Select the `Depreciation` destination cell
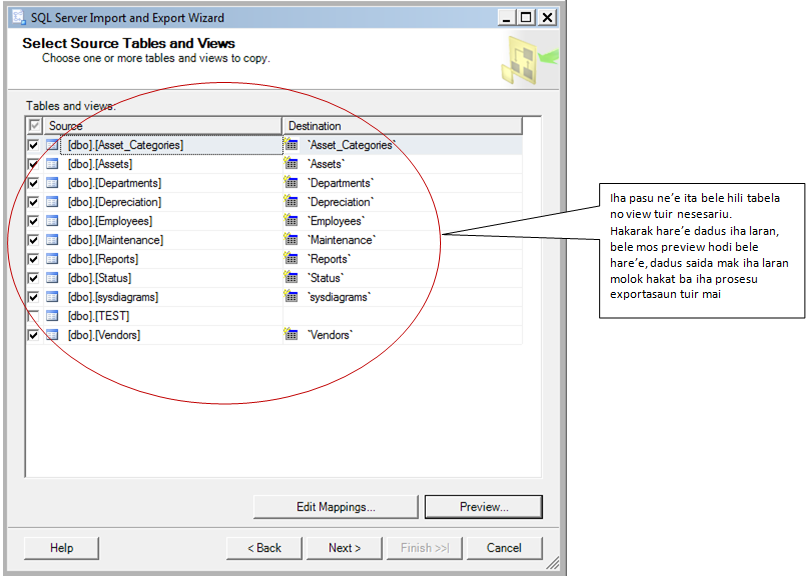Viewport: 809px width, 580px height. 402,202
